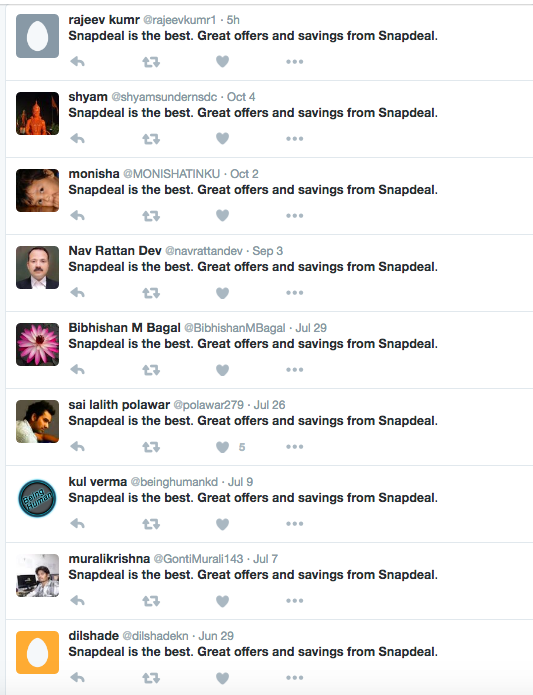This screenshot has width=533, height=695.
Task: Like sai lalith polawar's tweet with 5 likes
Action: pyautogui.click(x=222, y=447)
